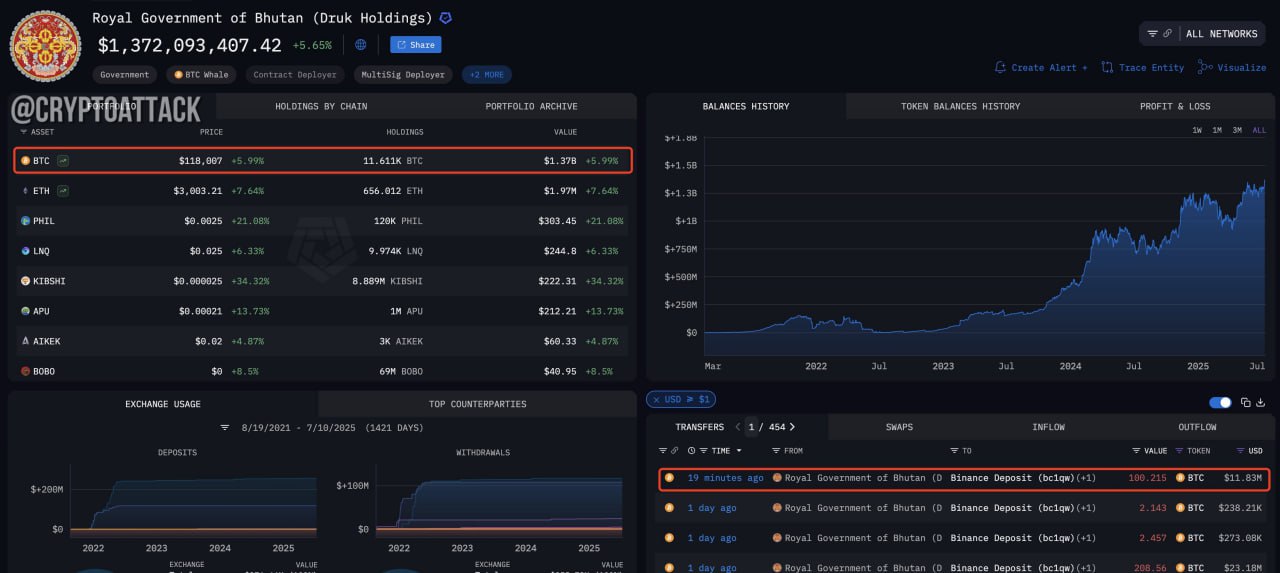Download transfers with the download icon
This screenshot has height=573, width=1280.
pos(1260,402)
